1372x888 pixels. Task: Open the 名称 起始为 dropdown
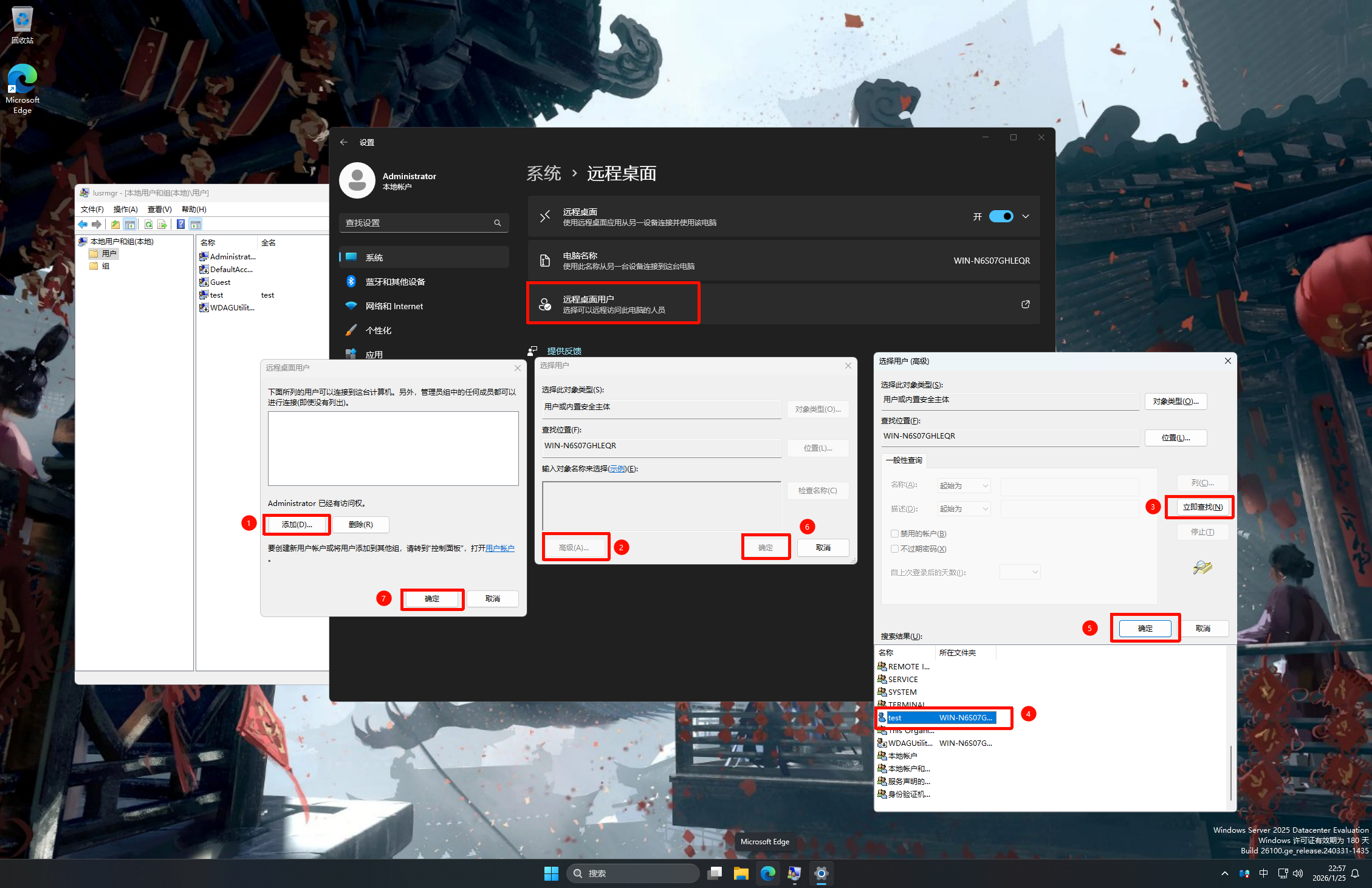(x=964, y=486)
